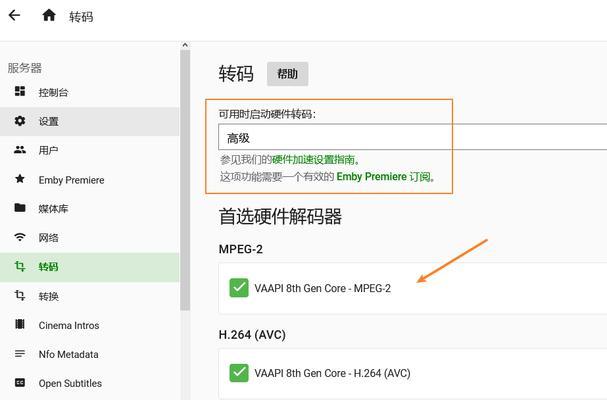Open the Emby Premiere 订阅 link
607x400 pixels.
[x=383, y=177]
